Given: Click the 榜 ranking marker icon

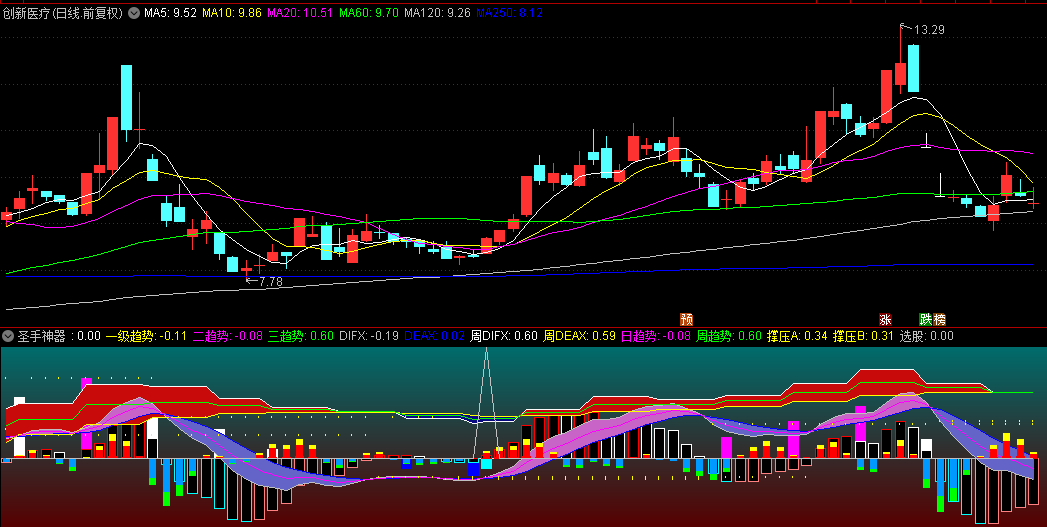Looking at the screenshot, I should 939,319.
